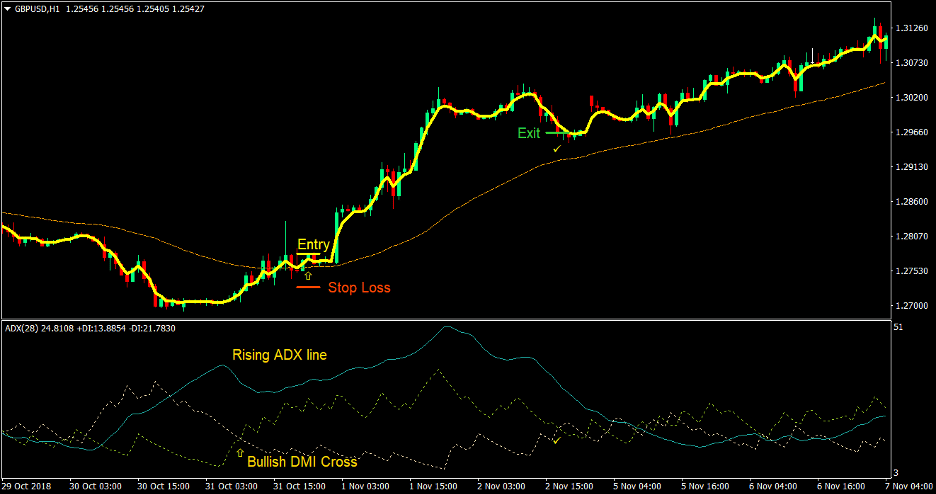Click the ADX scale value 51

898,327
